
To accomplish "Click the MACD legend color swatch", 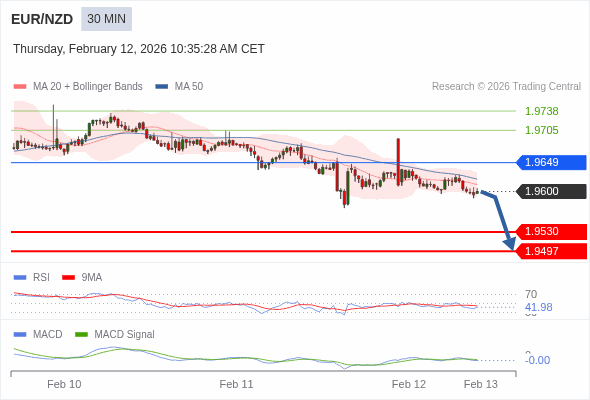I will point(20,335).
